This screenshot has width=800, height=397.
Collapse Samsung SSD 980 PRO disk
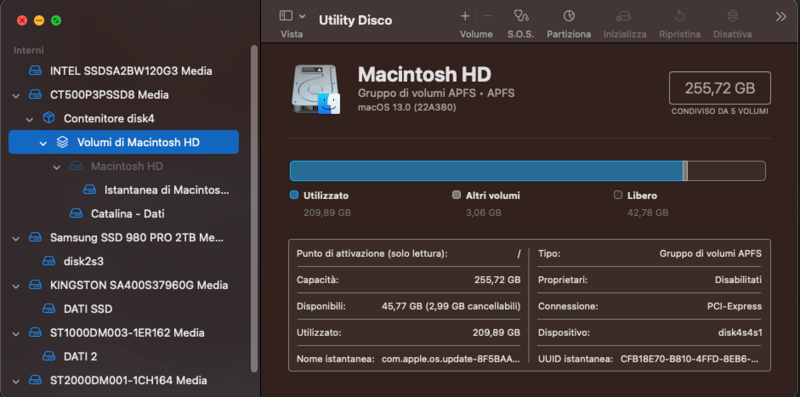tap(16, 238)
